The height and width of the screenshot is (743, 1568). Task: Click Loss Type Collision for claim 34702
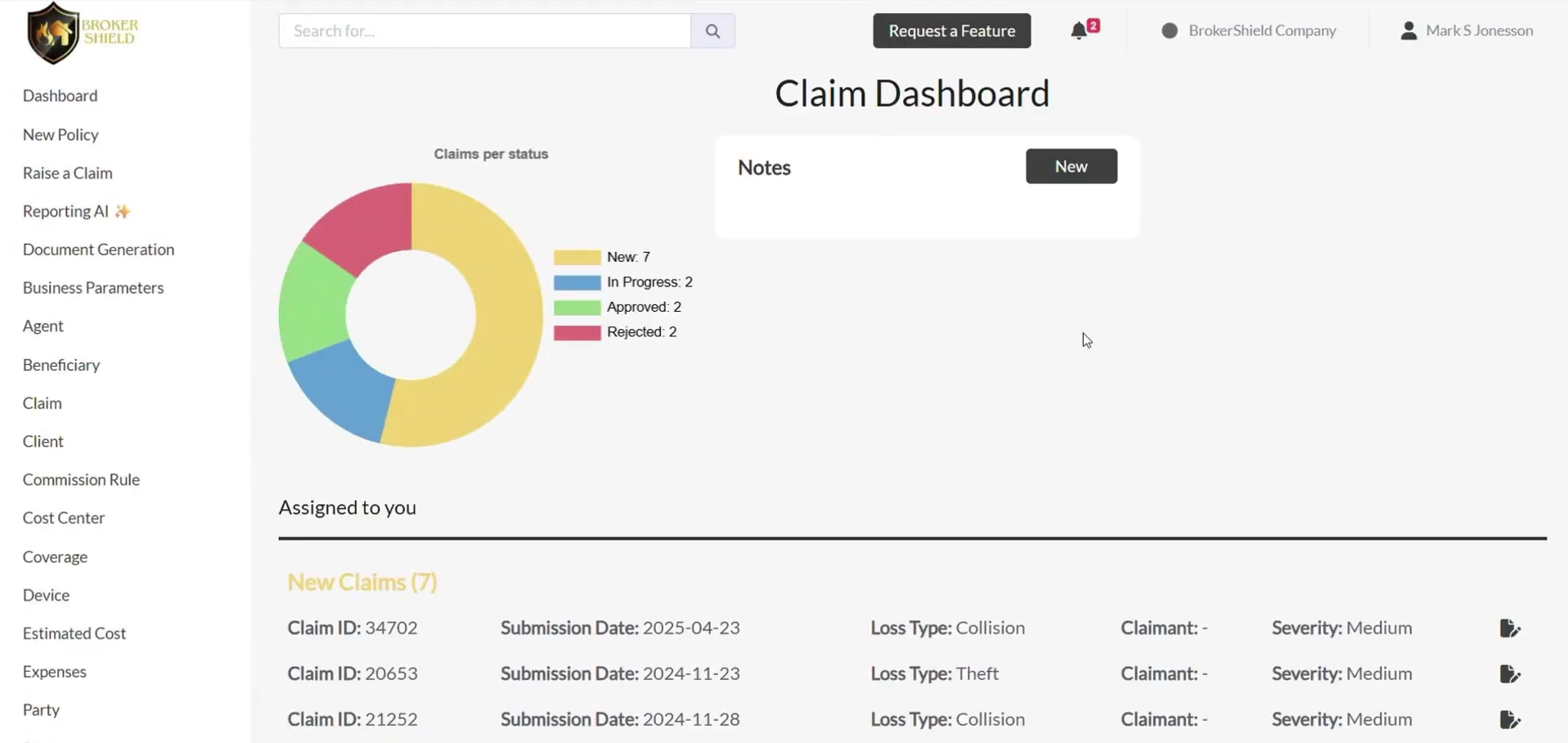[947, 628]
